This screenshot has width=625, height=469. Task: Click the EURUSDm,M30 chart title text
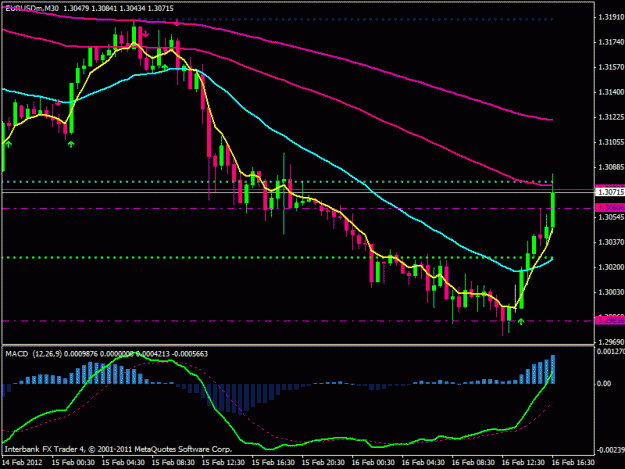tap(32, 8)
